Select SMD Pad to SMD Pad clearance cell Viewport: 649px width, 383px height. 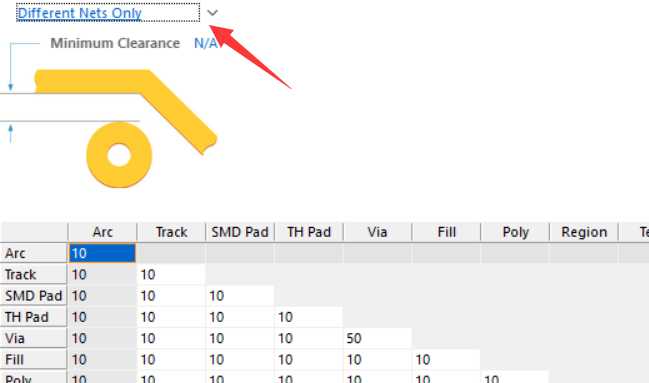[x=240, y=296]
